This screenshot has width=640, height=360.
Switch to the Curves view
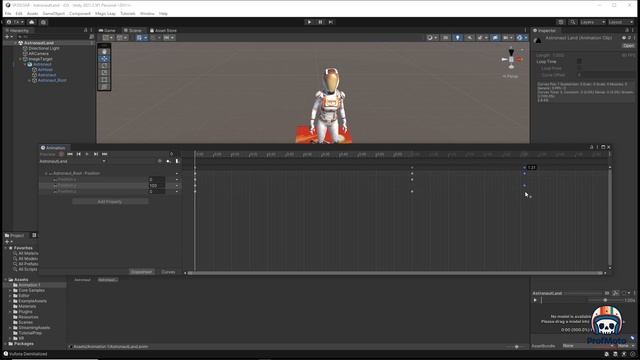click(168, 272)
